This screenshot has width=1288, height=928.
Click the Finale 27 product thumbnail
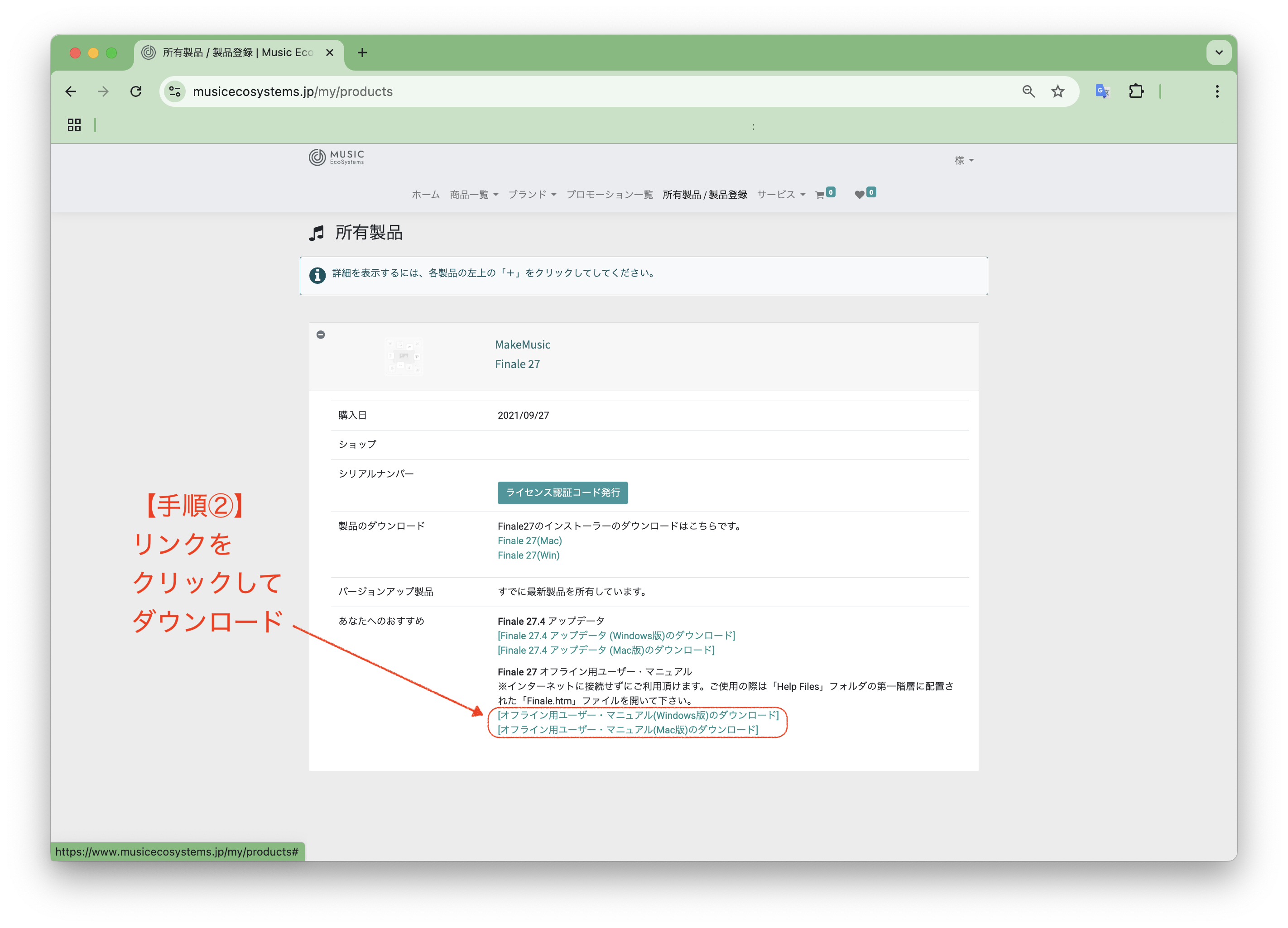point(404,356)
